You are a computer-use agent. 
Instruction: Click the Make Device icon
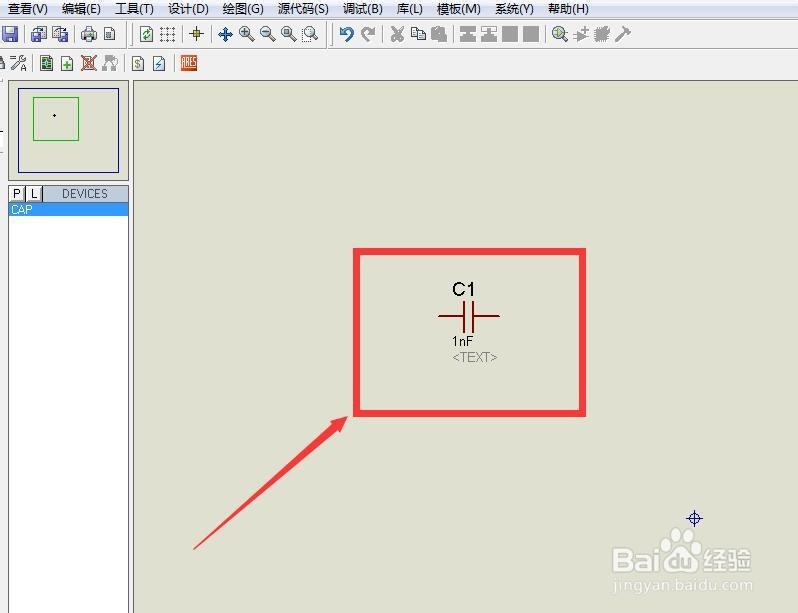point(581,35)
